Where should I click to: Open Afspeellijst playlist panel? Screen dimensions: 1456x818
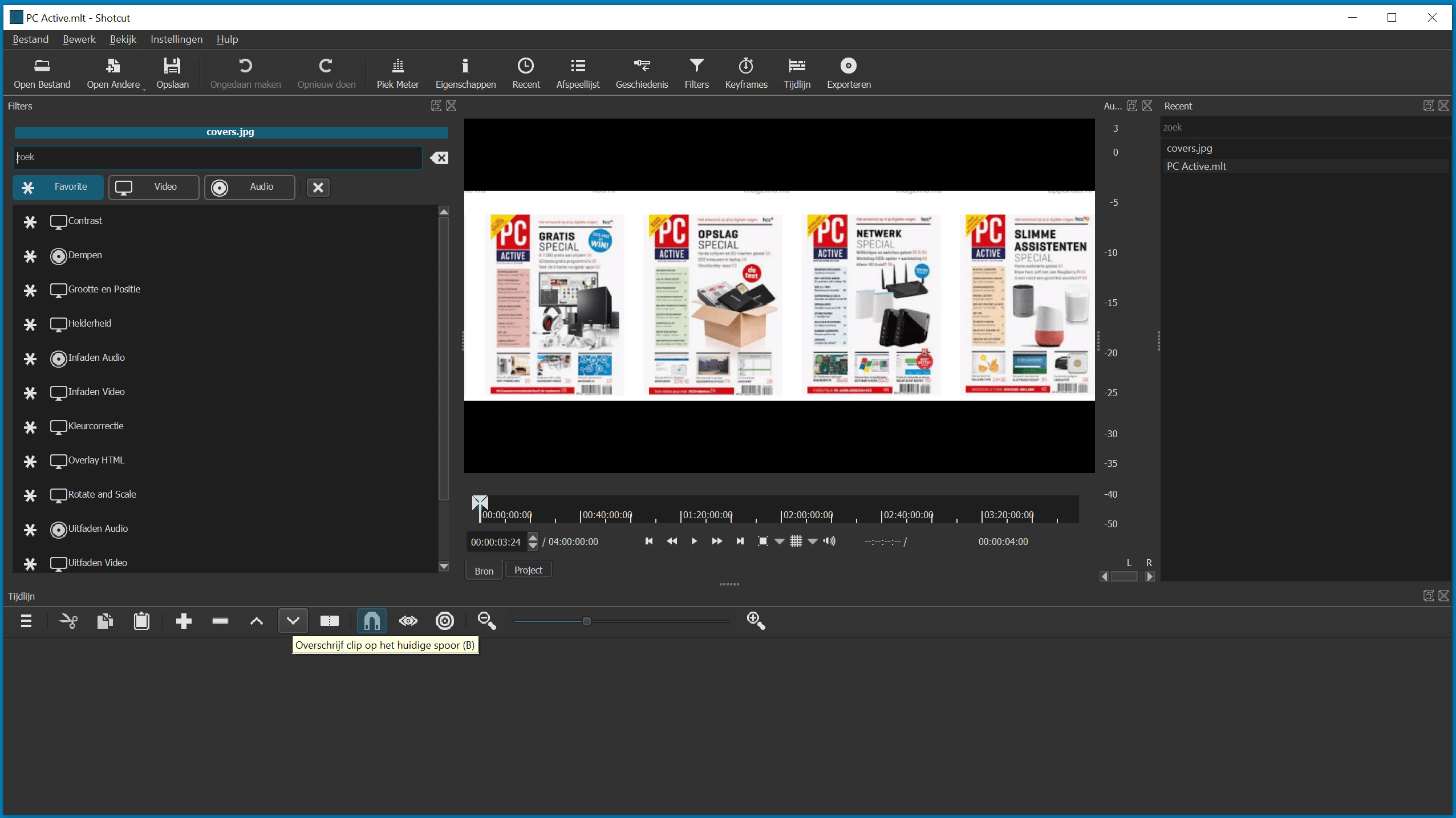tap(578, 74)
